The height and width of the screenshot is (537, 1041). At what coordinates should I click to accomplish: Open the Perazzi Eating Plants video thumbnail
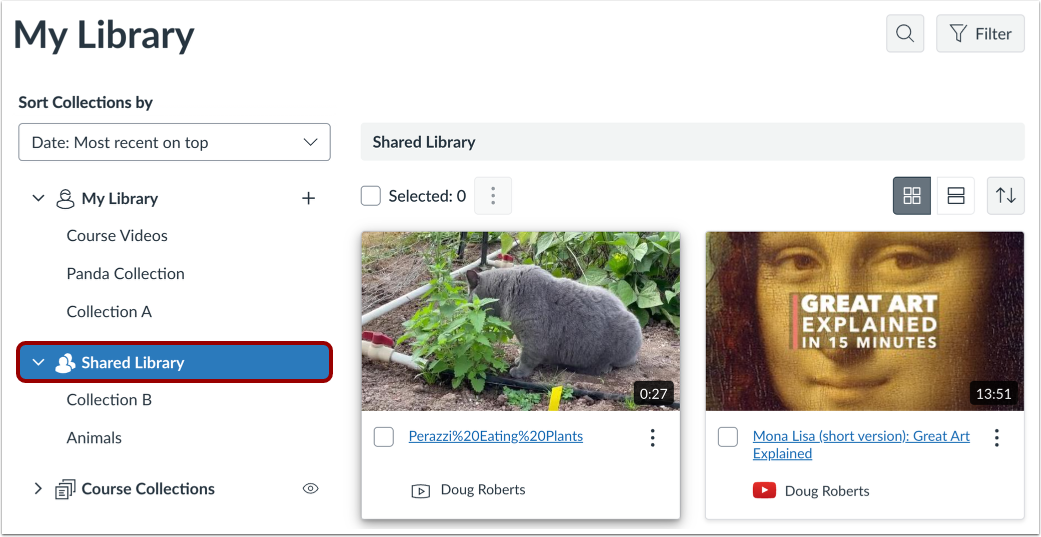point(520,321)
